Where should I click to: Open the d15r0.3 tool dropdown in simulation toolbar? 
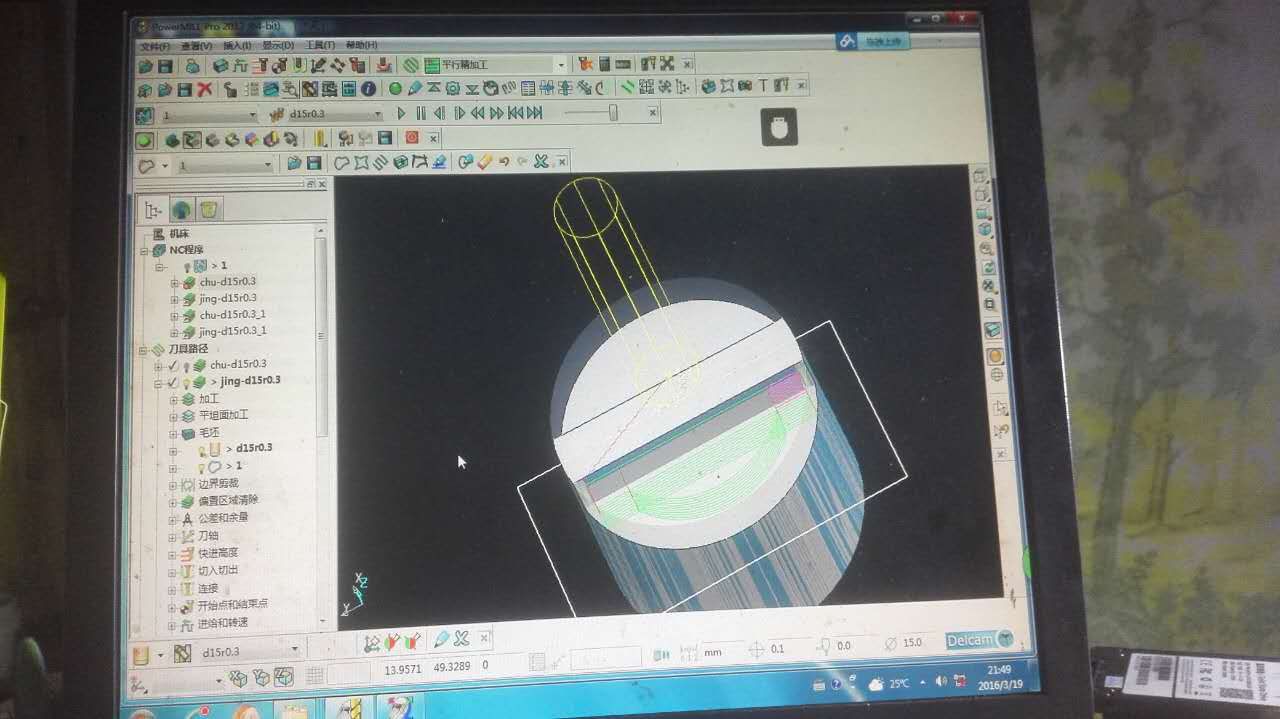click(378, 114)
